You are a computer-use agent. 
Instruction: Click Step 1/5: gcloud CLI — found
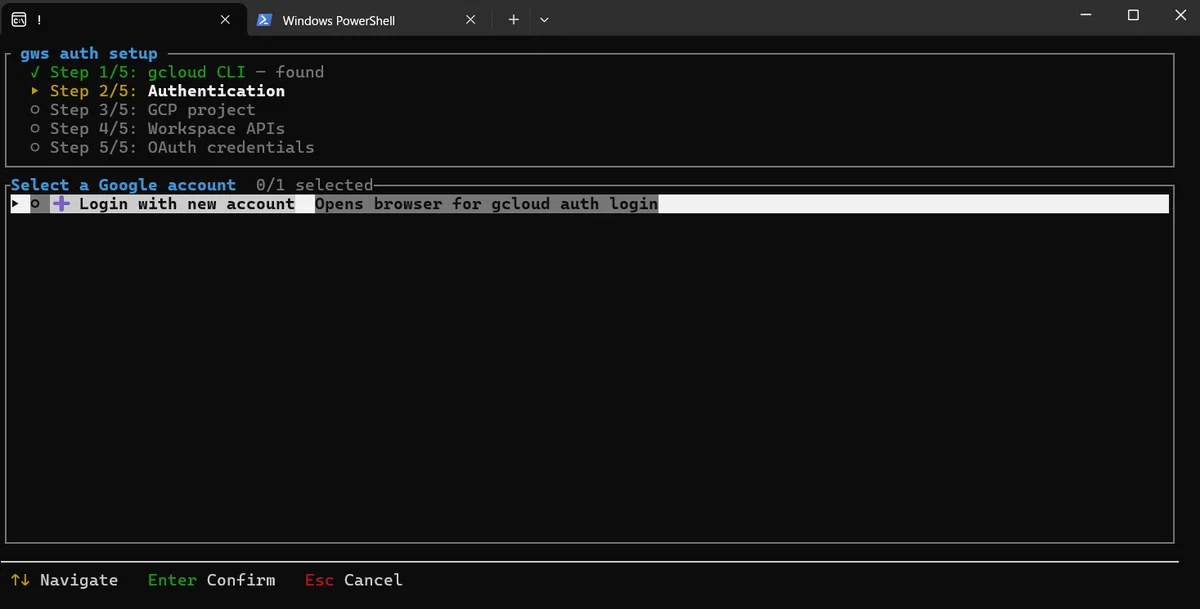(x=177, y=72)
